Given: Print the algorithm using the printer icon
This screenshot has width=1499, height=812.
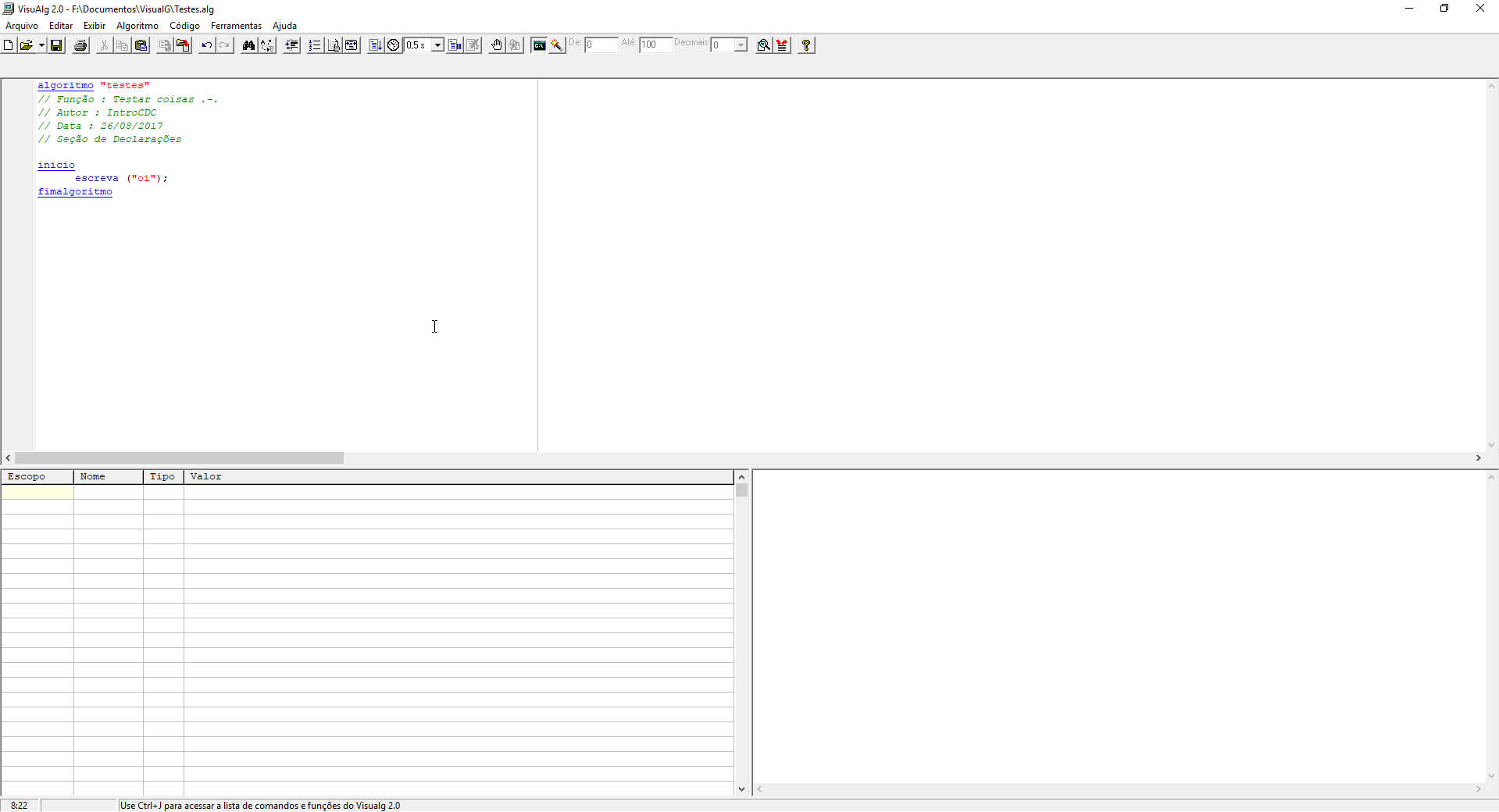Looking at the screenshot, I should tap(80, 45).
